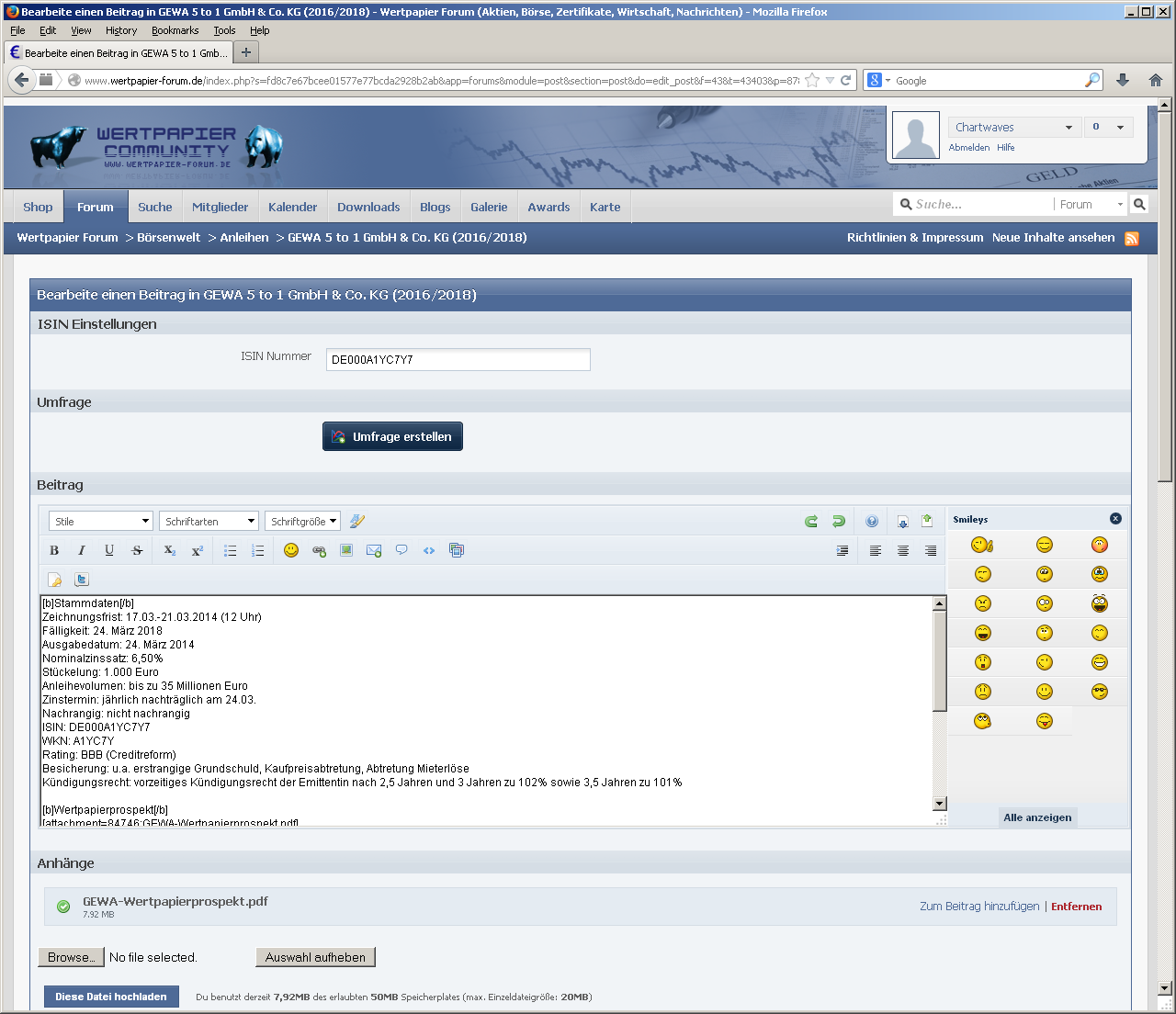Switch to the Kalender tab
This screenshot has width=1176, height=1014.
point(293,207)
